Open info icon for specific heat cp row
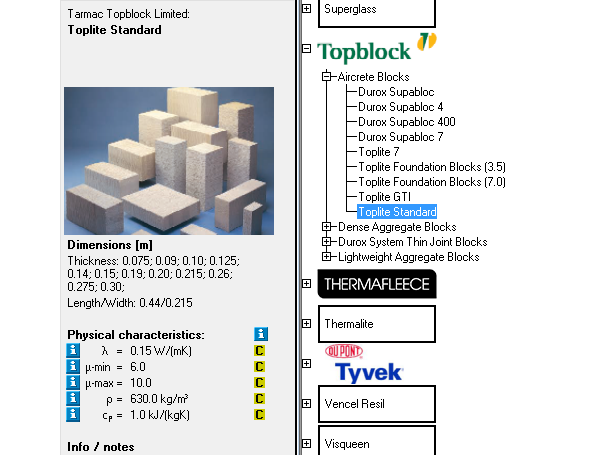Viewport: 600px width, 455px height. tap(73, 415)
